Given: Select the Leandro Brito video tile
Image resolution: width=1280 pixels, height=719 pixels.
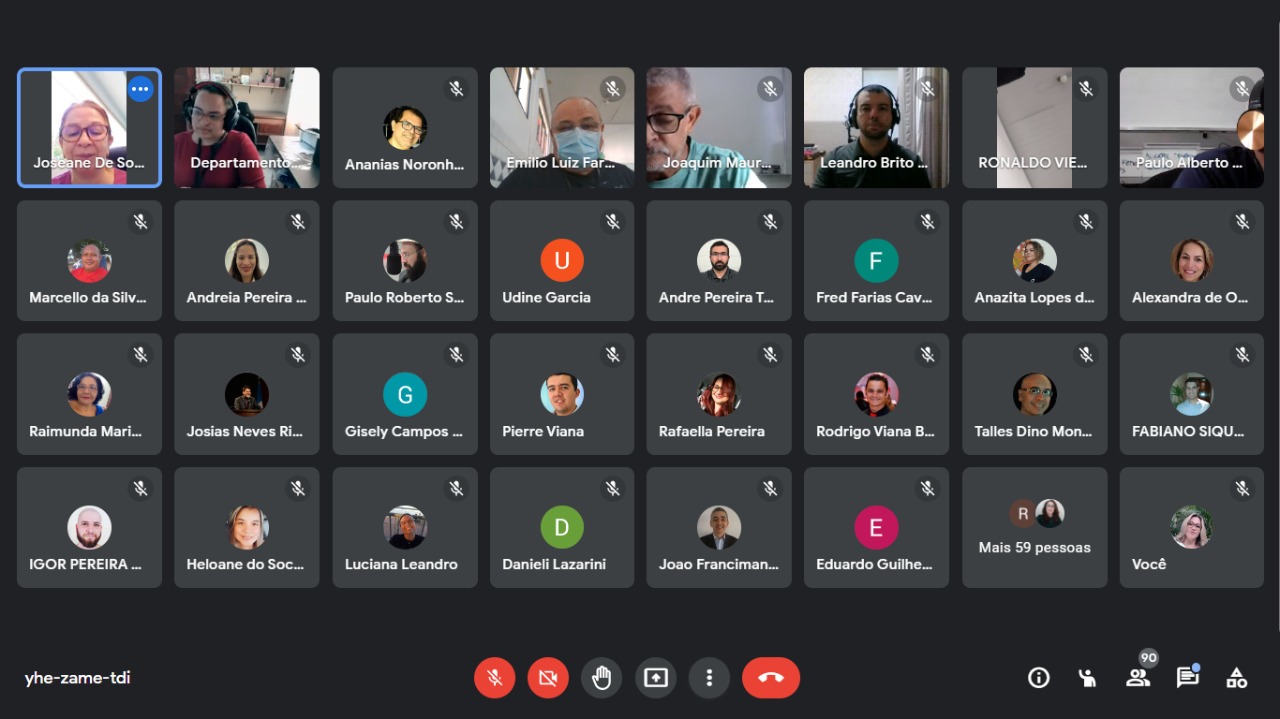Looking at the screenshot, I should tap(876, 127).
